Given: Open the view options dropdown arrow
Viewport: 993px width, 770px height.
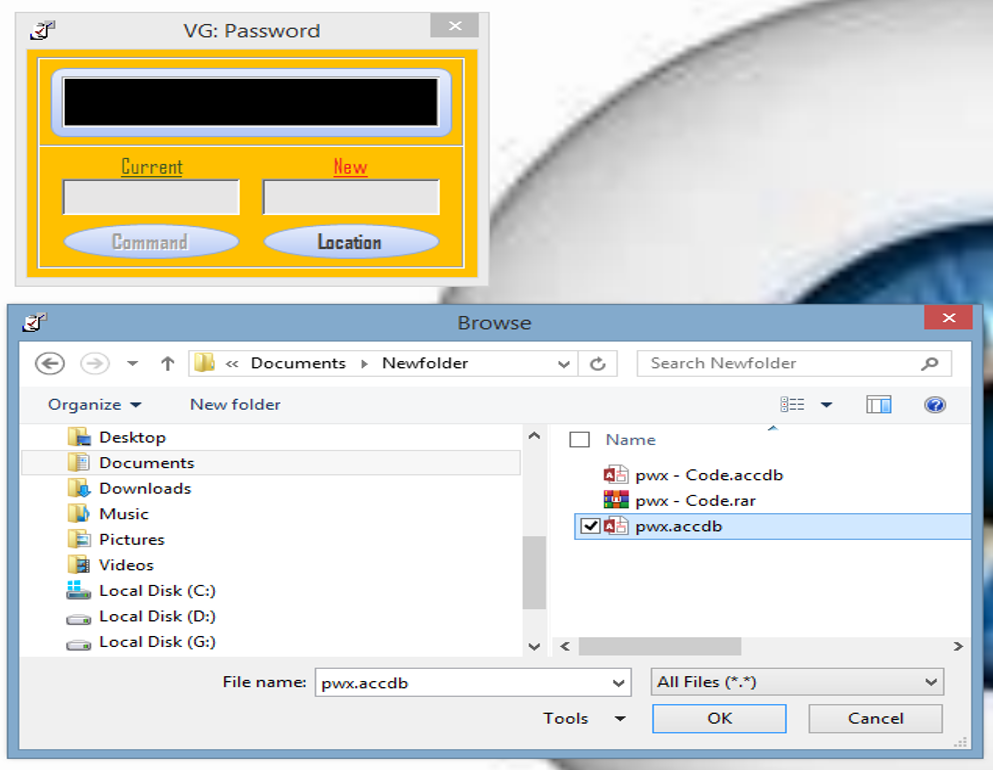Looking at the screenshot, I should [x=826, y=405].
